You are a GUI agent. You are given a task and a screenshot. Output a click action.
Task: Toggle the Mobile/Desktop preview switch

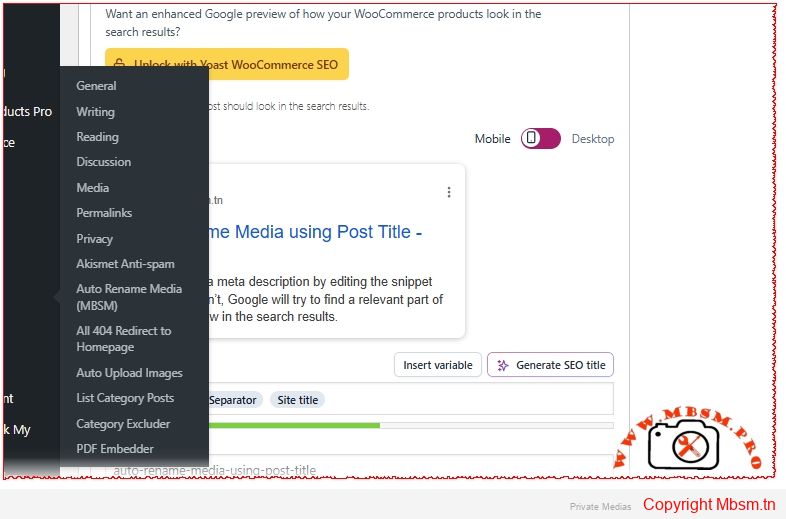[x=540, y=138]
